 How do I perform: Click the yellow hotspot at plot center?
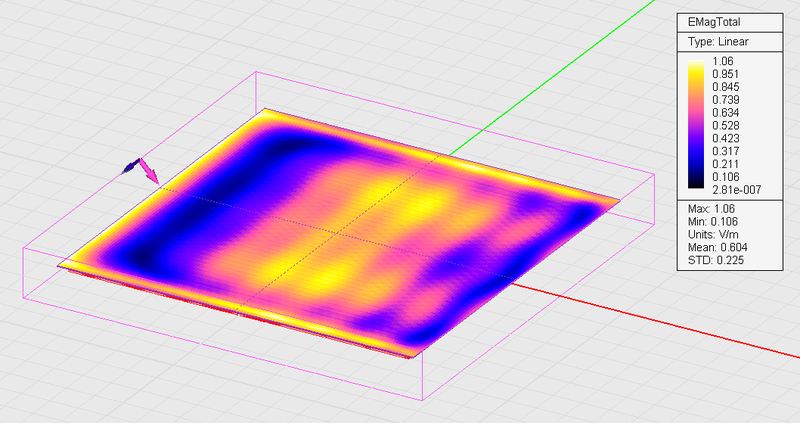420,205
